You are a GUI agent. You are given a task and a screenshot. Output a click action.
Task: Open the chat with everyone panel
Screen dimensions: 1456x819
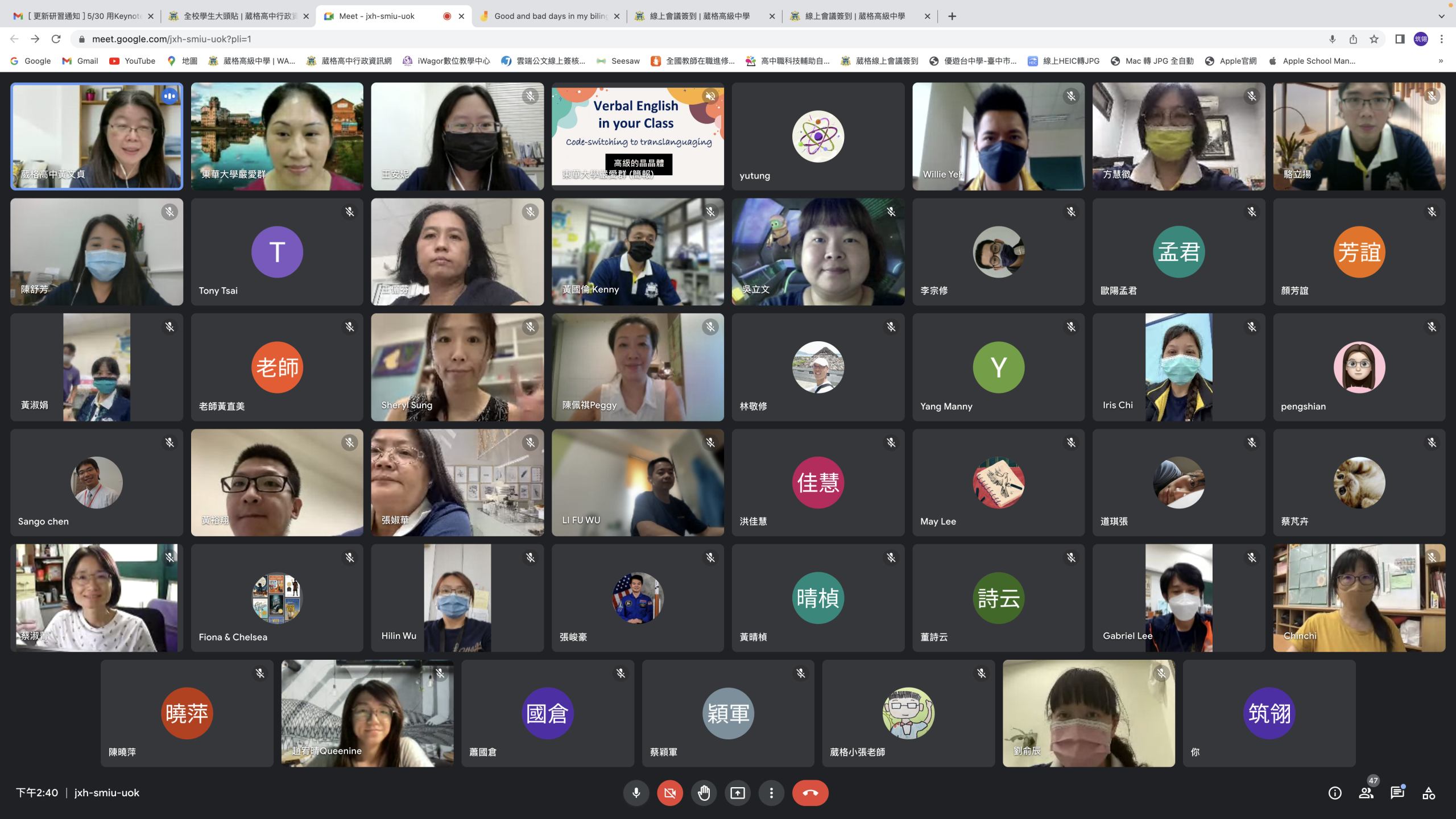coord(1397,793)
